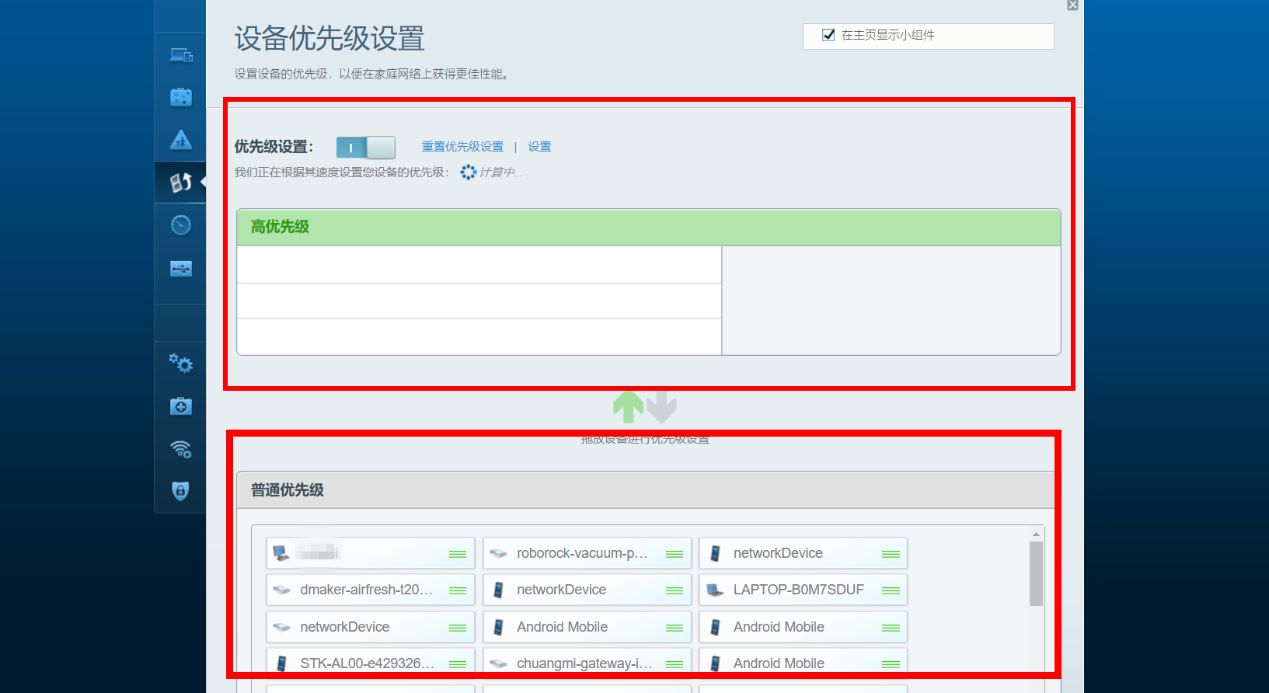
Task: Open the Wireless settings Wi-Fi icon
Action: pyautogui.click(x=181, y=449)
